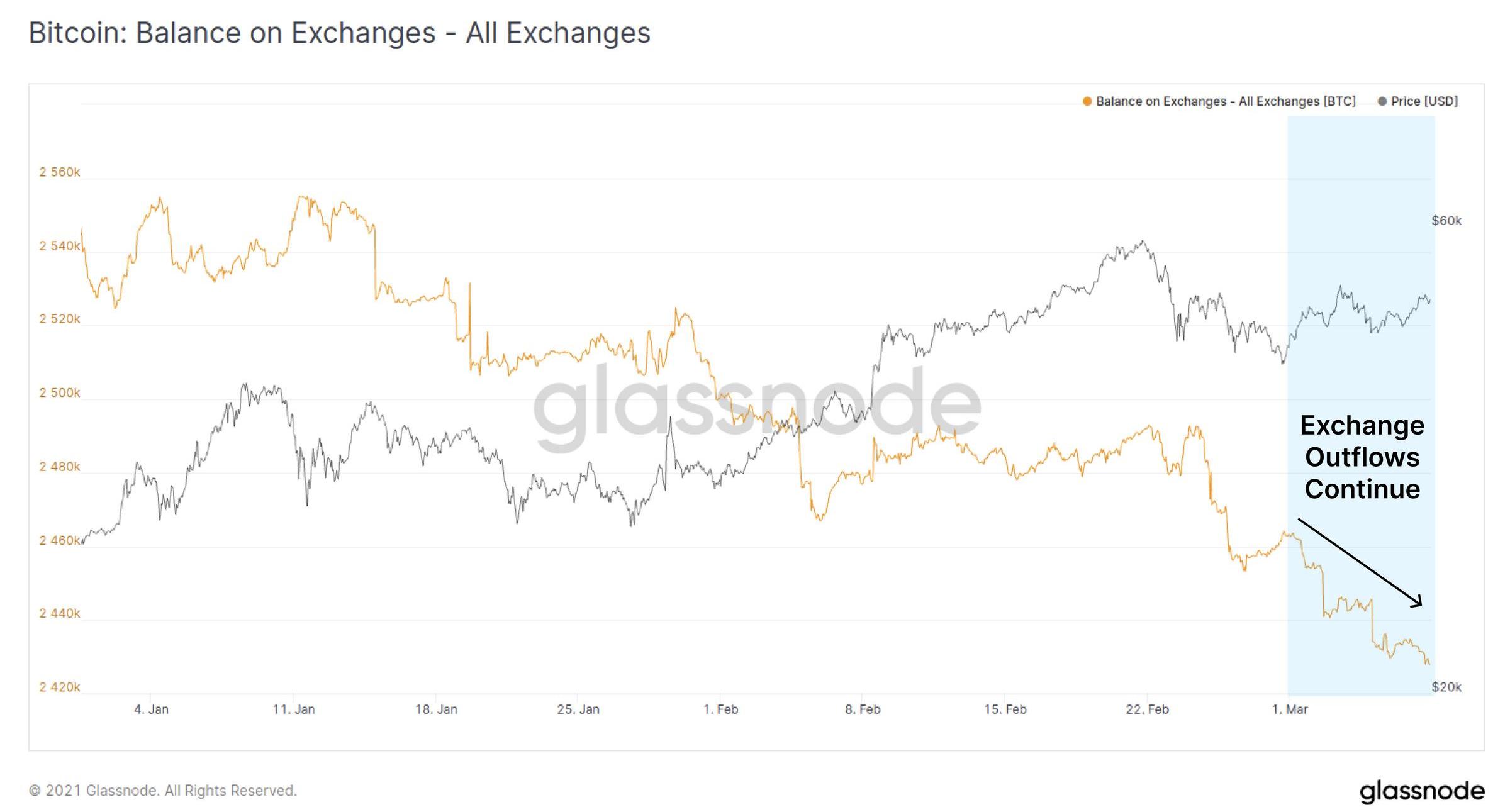Click the 15. Feb x-axis tick label

[x=1005, y=709]
